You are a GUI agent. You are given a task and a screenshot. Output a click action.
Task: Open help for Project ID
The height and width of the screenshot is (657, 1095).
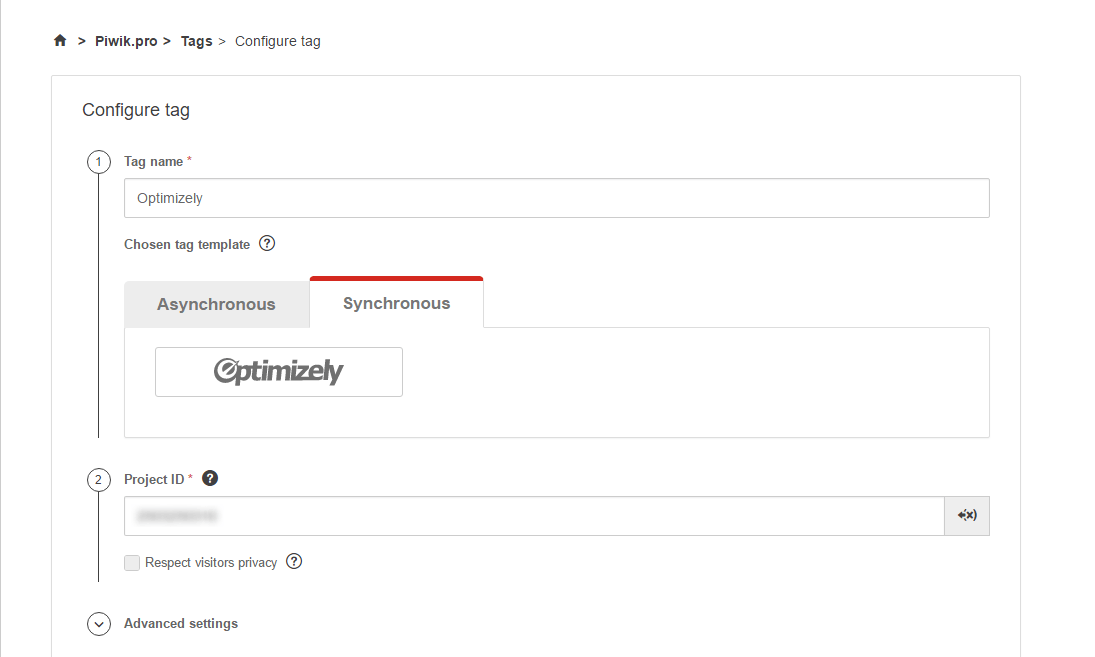209,478
